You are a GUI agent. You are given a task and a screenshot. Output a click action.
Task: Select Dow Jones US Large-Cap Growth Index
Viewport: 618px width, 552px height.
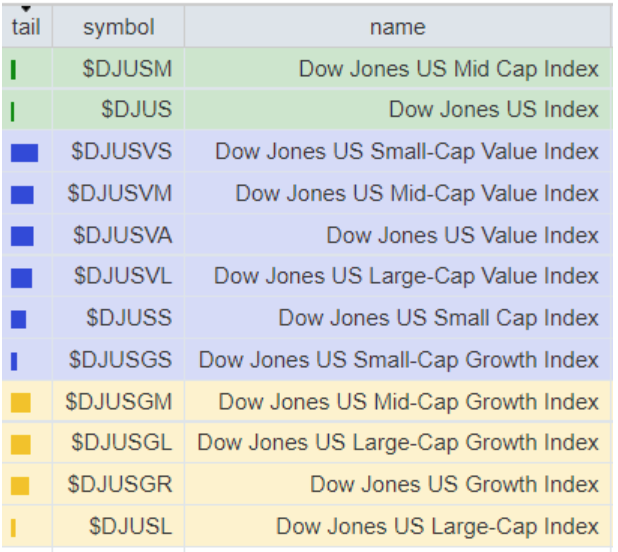coord(398,443)
